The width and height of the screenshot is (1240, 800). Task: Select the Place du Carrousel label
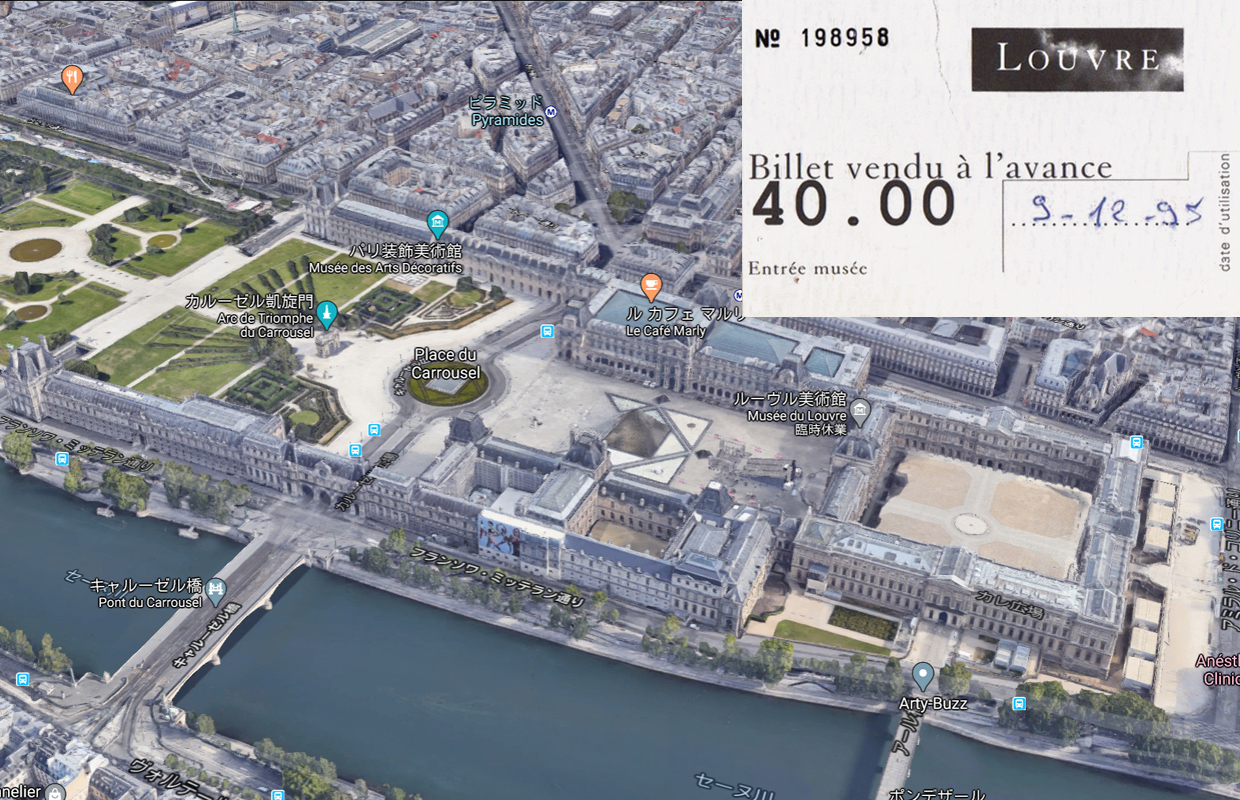click(x=446, y=364)
